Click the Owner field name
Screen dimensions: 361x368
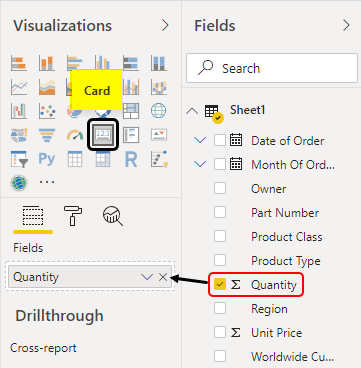[269, 189]
